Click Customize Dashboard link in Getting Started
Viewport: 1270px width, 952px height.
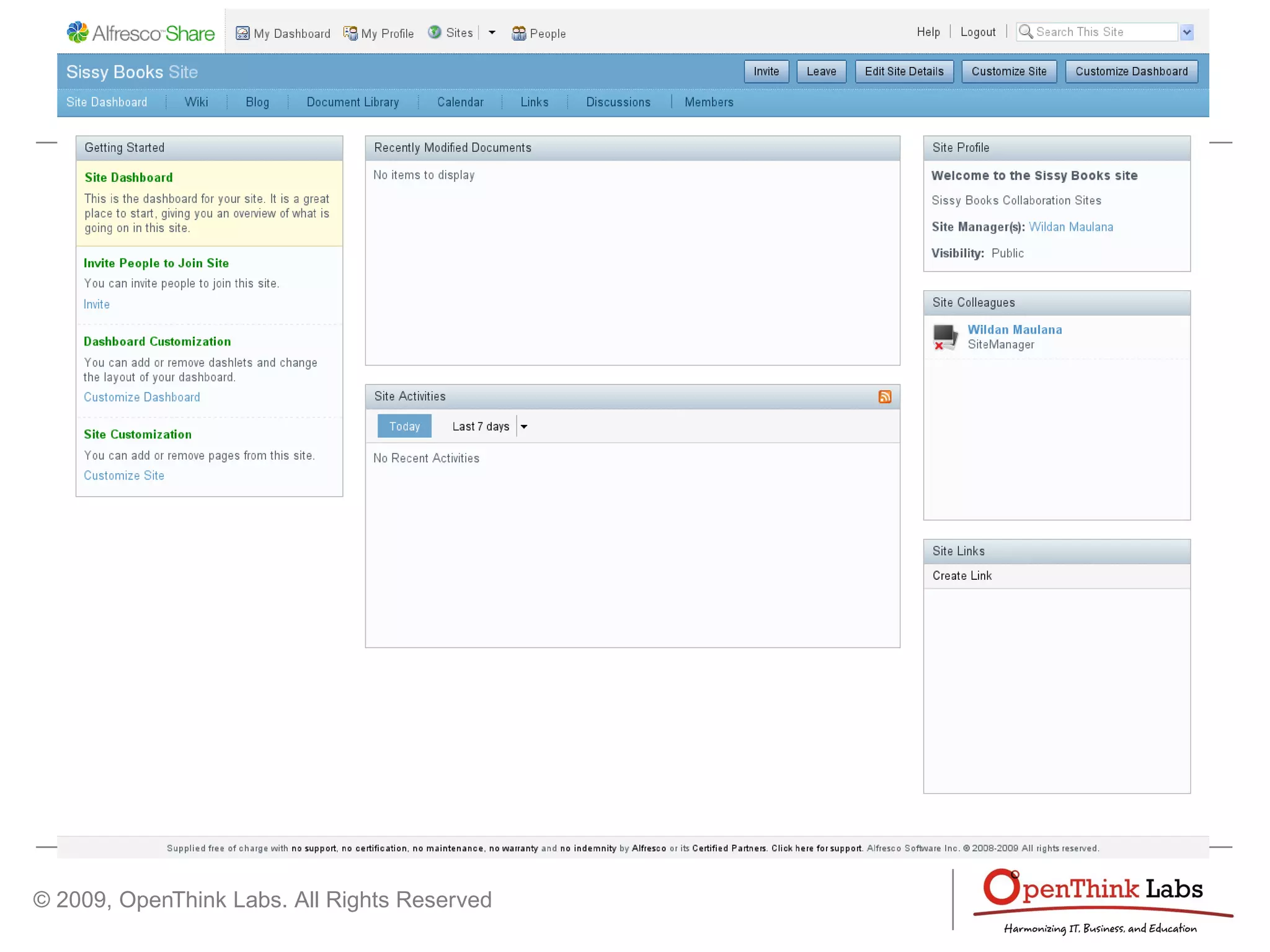point(142,398)
